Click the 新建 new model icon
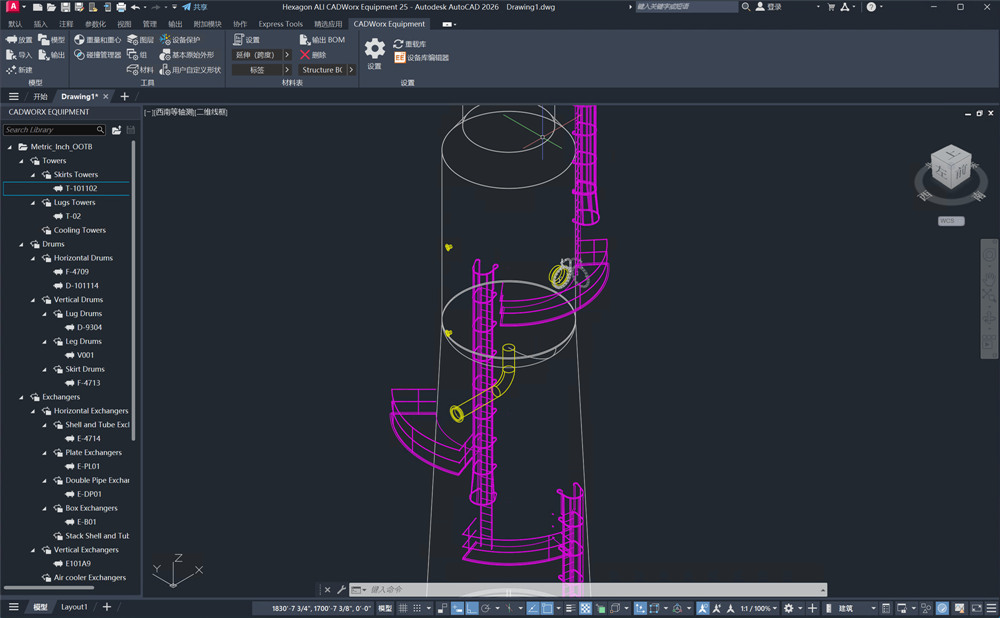The height and width of the screenshot is (618, 1000). [x=11, y=70]
